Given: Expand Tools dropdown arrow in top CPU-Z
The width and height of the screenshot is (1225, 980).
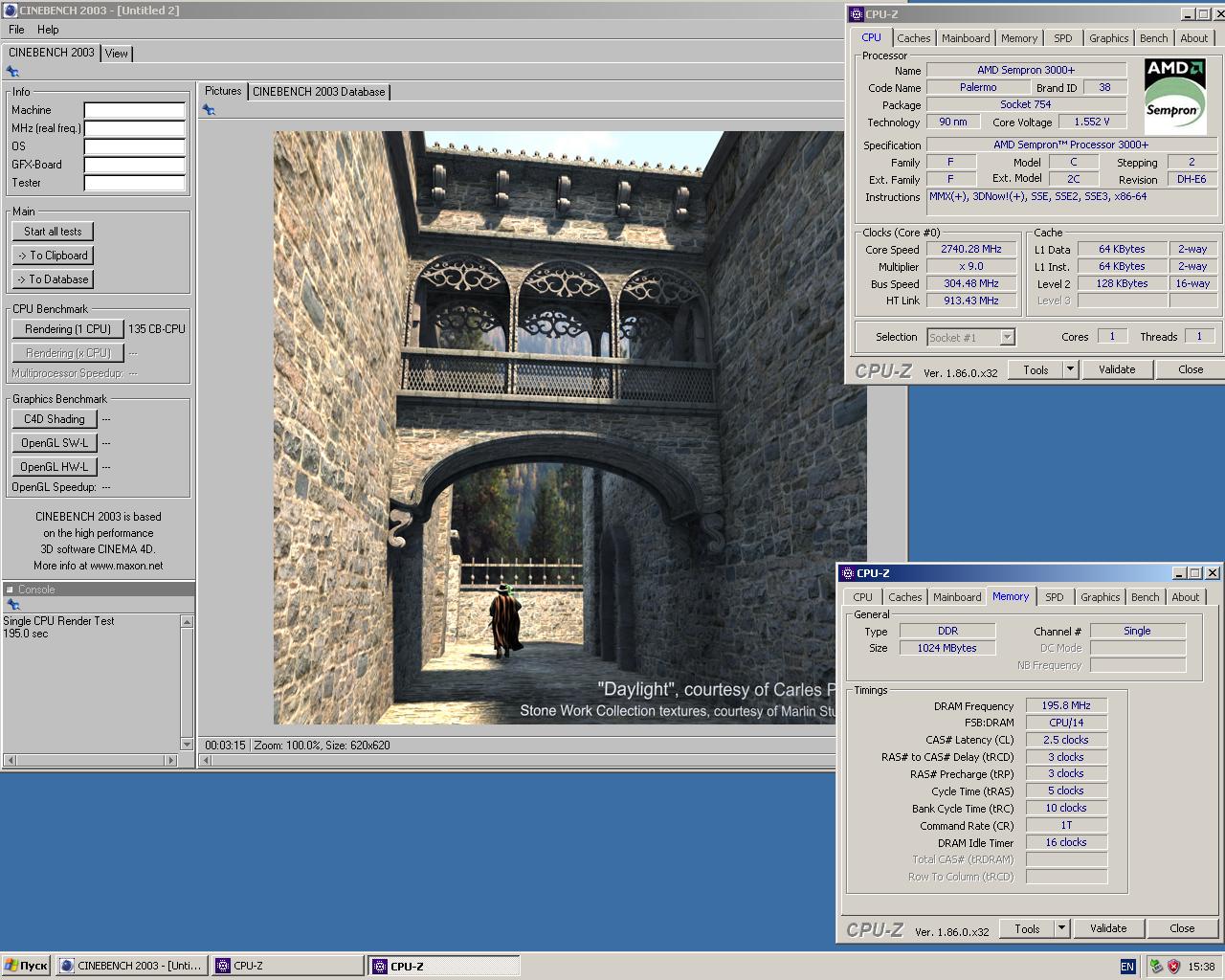Looking at the screenshot, I should pyautogui.click(x=1070, y=369).
